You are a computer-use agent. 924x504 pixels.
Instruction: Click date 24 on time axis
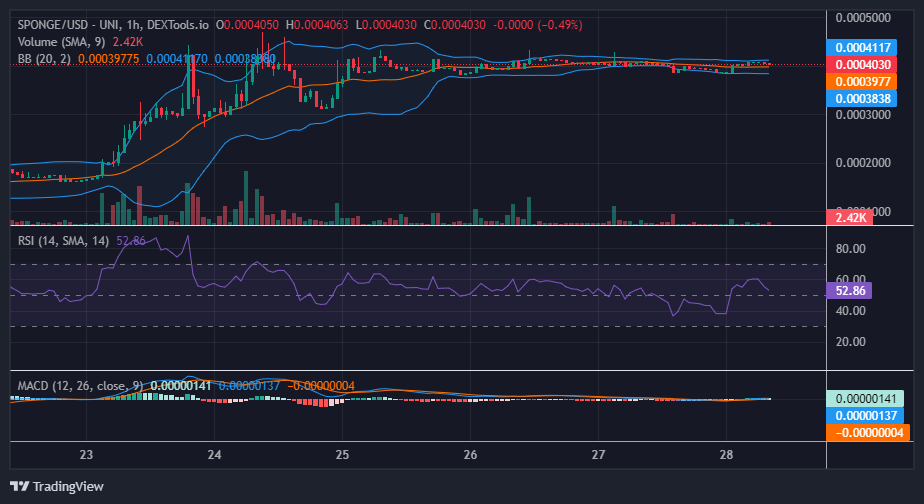coord(214,454)
